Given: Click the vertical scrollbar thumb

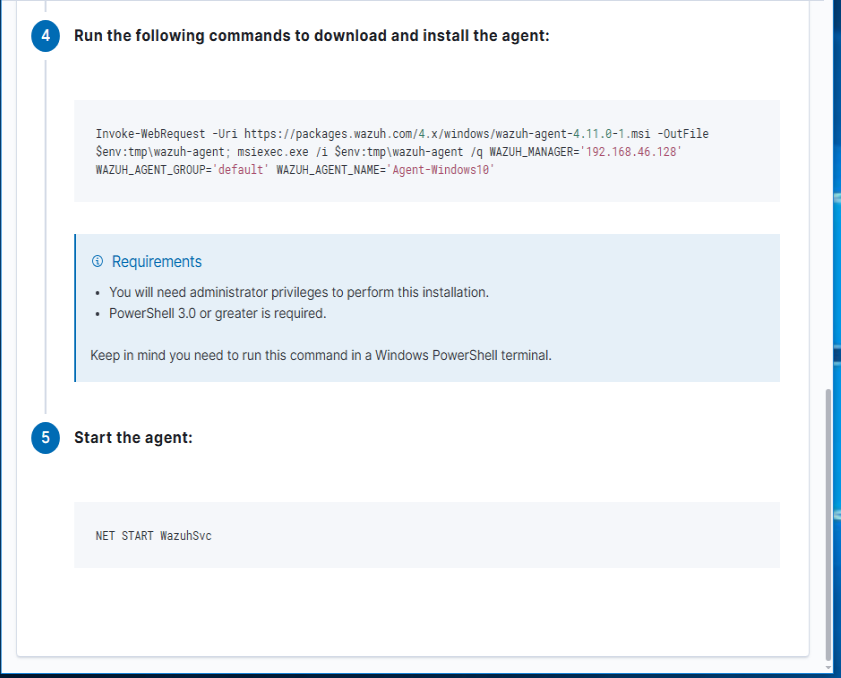Looking at the screenshot, I should tap(828, 520).
